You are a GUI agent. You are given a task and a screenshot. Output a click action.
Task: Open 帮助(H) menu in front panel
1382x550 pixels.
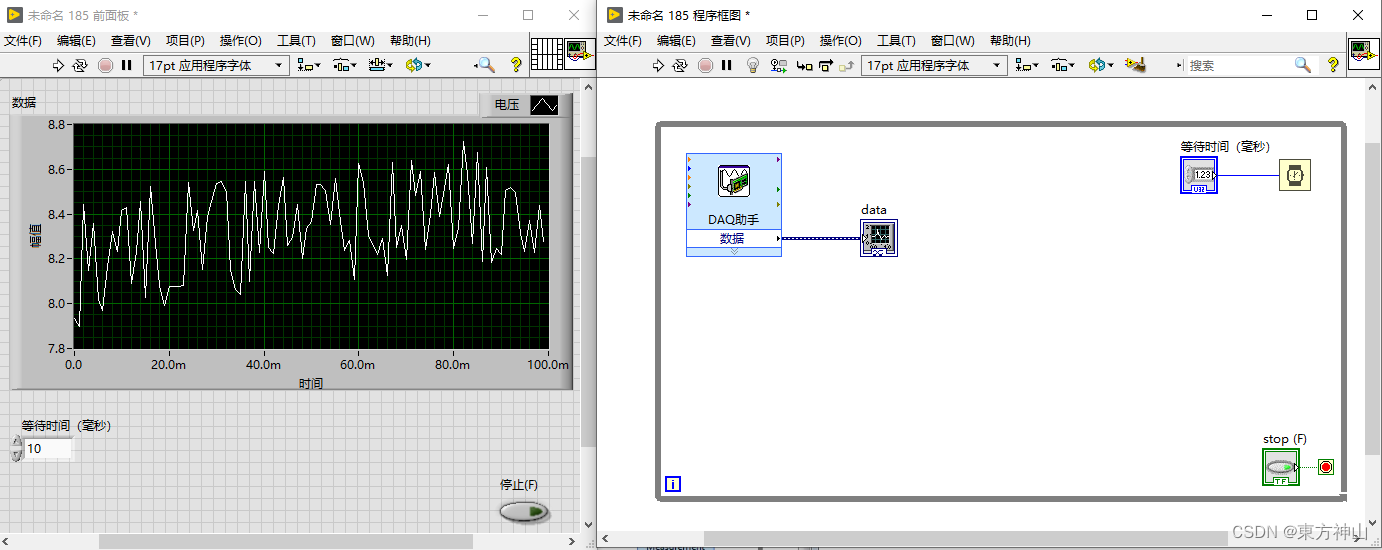coord(410,41)
